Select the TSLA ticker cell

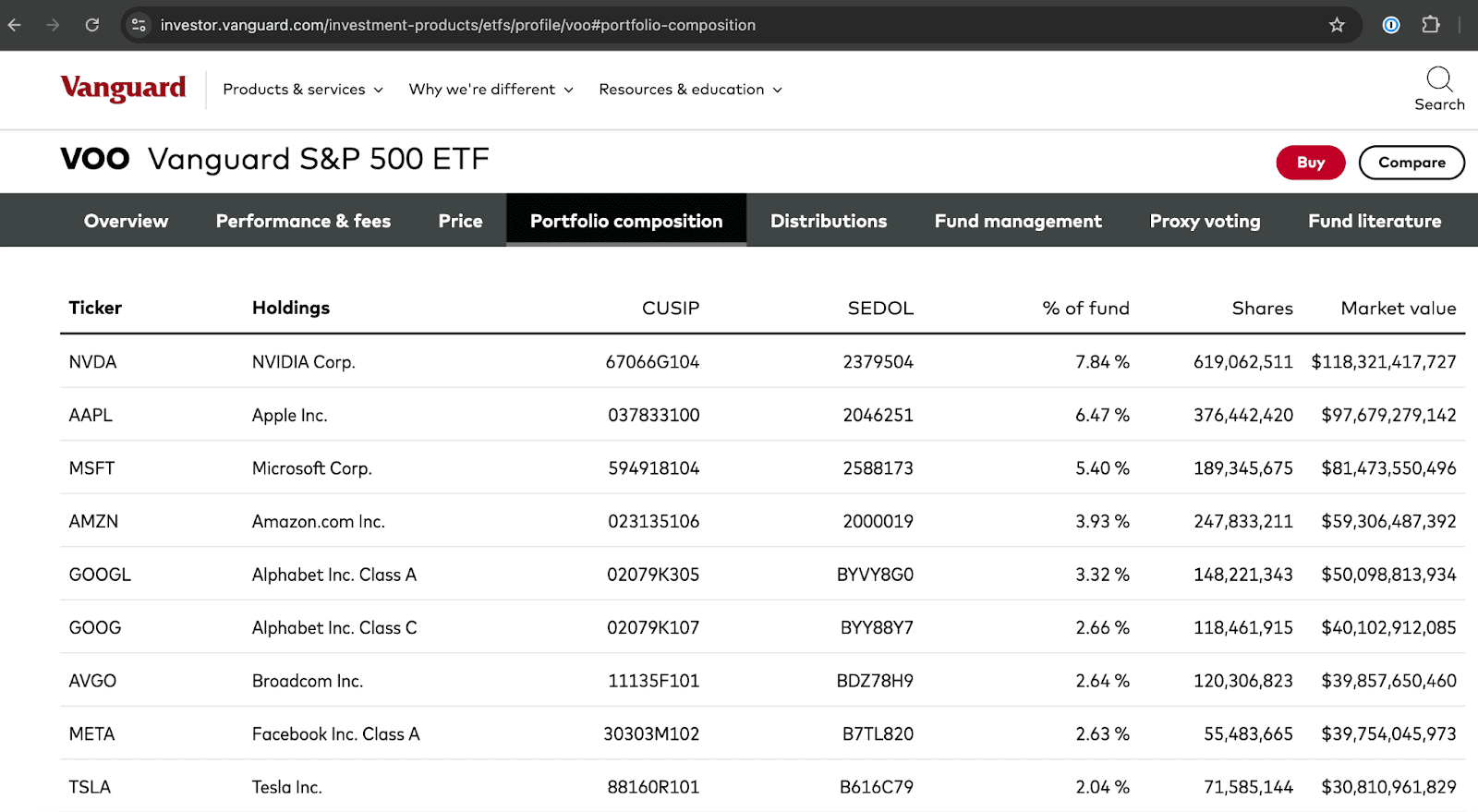tap(90, 787)
